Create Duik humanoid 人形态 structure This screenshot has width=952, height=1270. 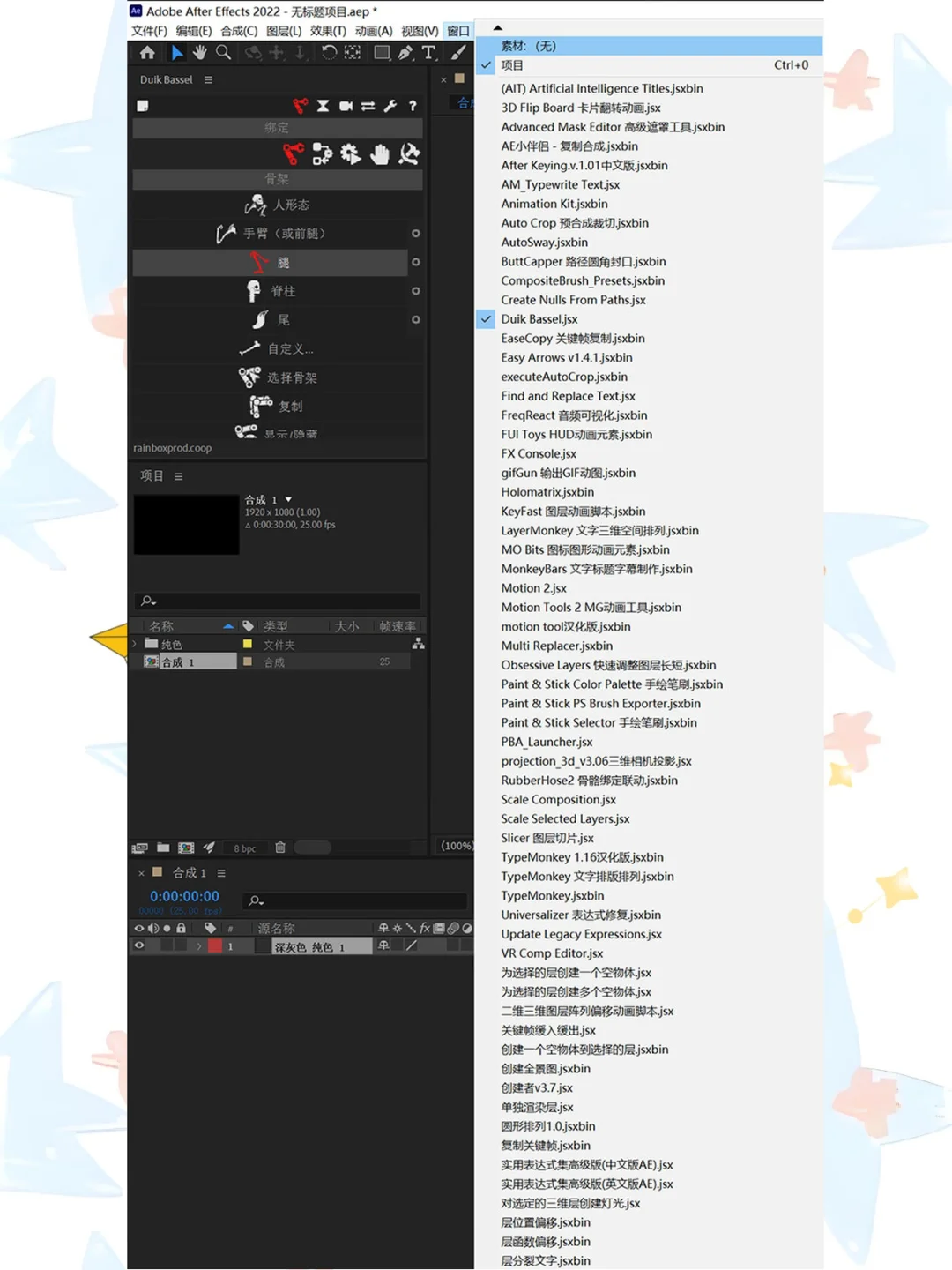(x=278, y=205)
